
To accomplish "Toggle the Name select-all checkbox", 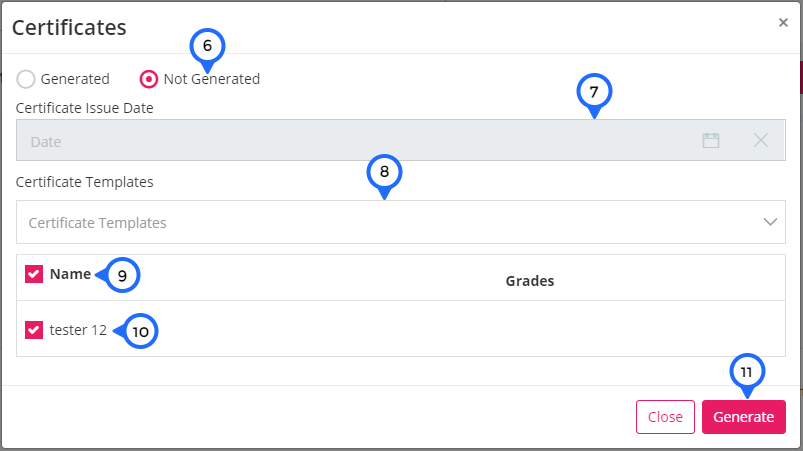I will coord(34,274).
